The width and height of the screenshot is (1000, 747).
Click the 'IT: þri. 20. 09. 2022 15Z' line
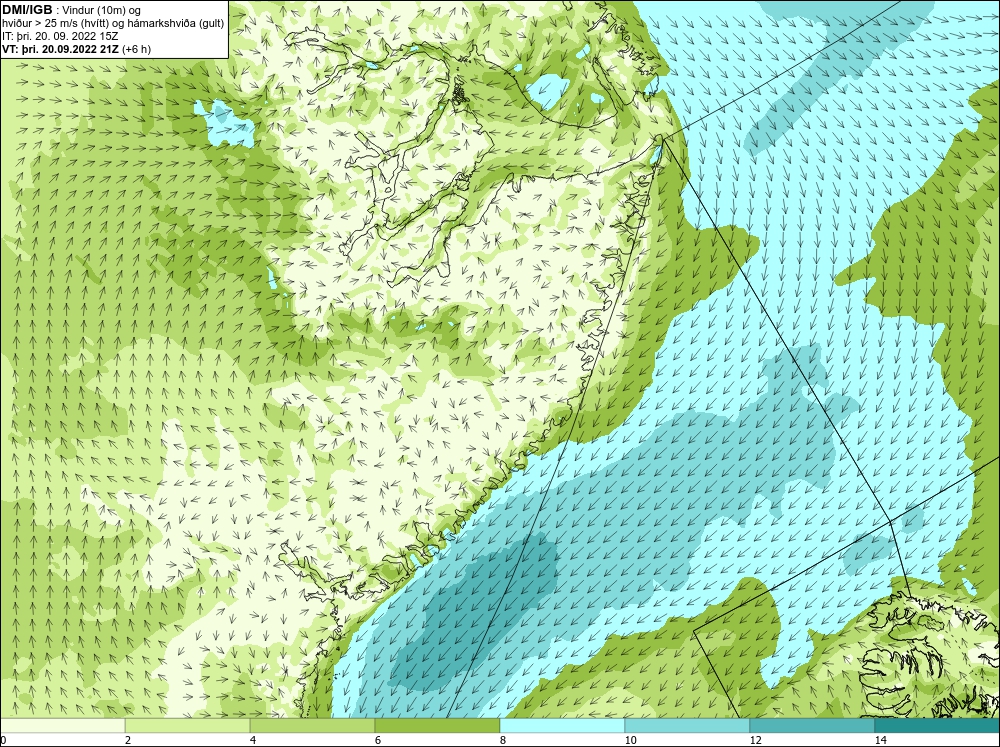60,36
